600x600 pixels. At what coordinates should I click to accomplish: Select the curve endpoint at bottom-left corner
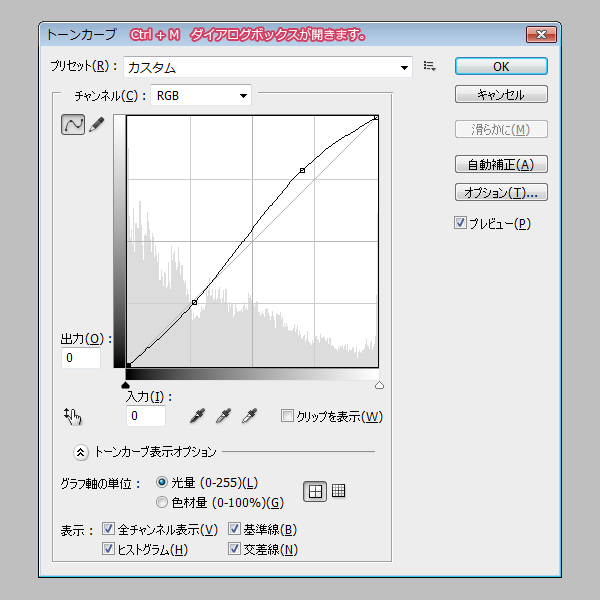[x=129, y=365]
